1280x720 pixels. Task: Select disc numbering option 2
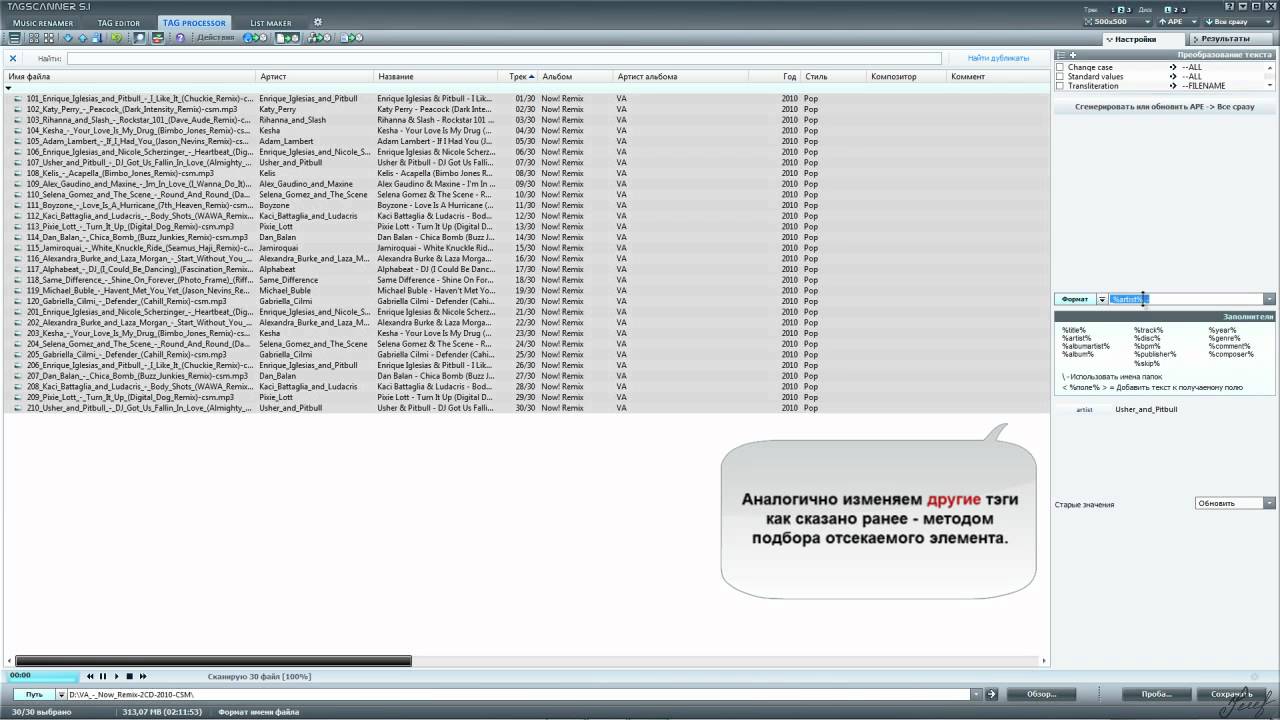click(x=1176, y=10)
